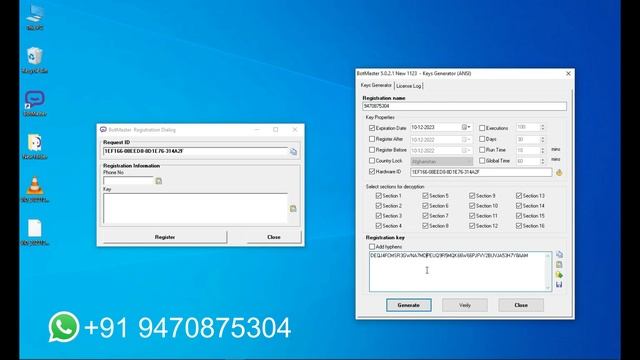This screenshot has height=360, width=640.
Task: Click the Executions value spinner arrows
Action: click(x=542, y=127)
